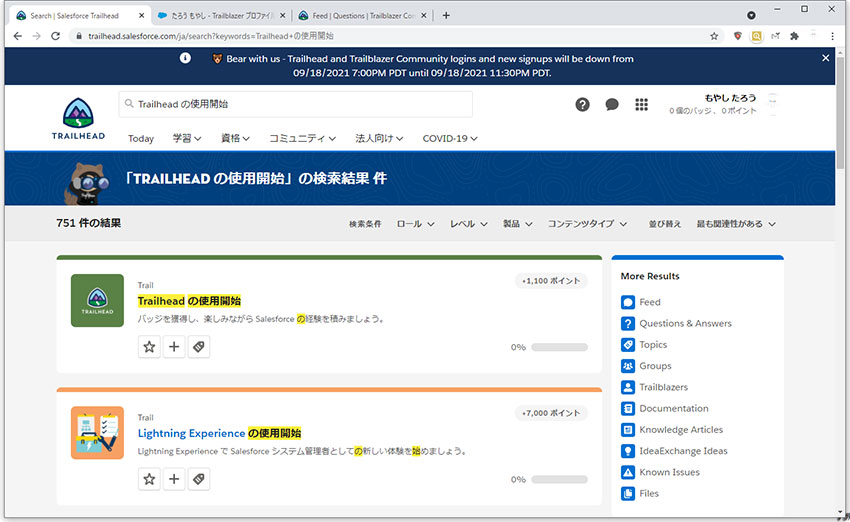Open the Trailhead の使用開始 trail link
This screenshot has height=522, width=850.
pos(189,301)
